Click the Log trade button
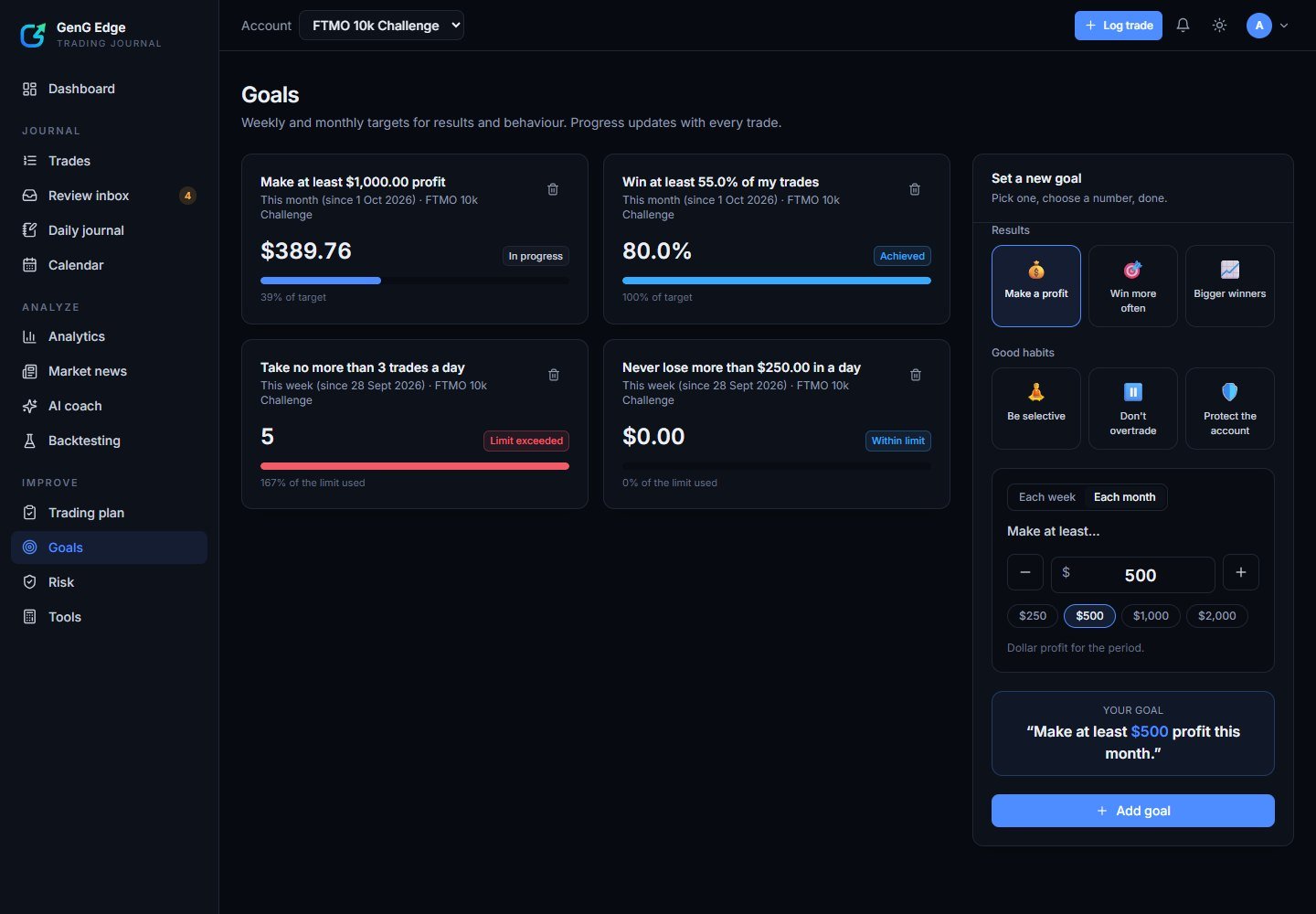 point(1119,26)
